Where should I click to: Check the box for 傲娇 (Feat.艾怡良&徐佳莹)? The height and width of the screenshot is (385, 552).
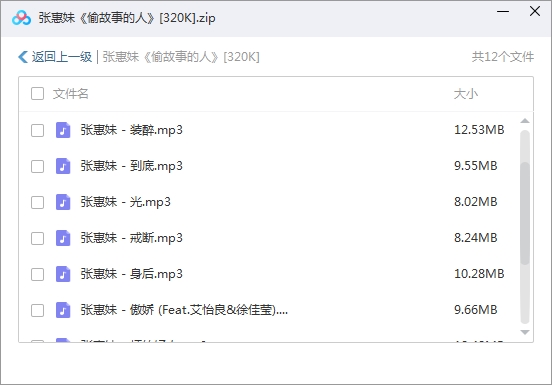(37, 310)
